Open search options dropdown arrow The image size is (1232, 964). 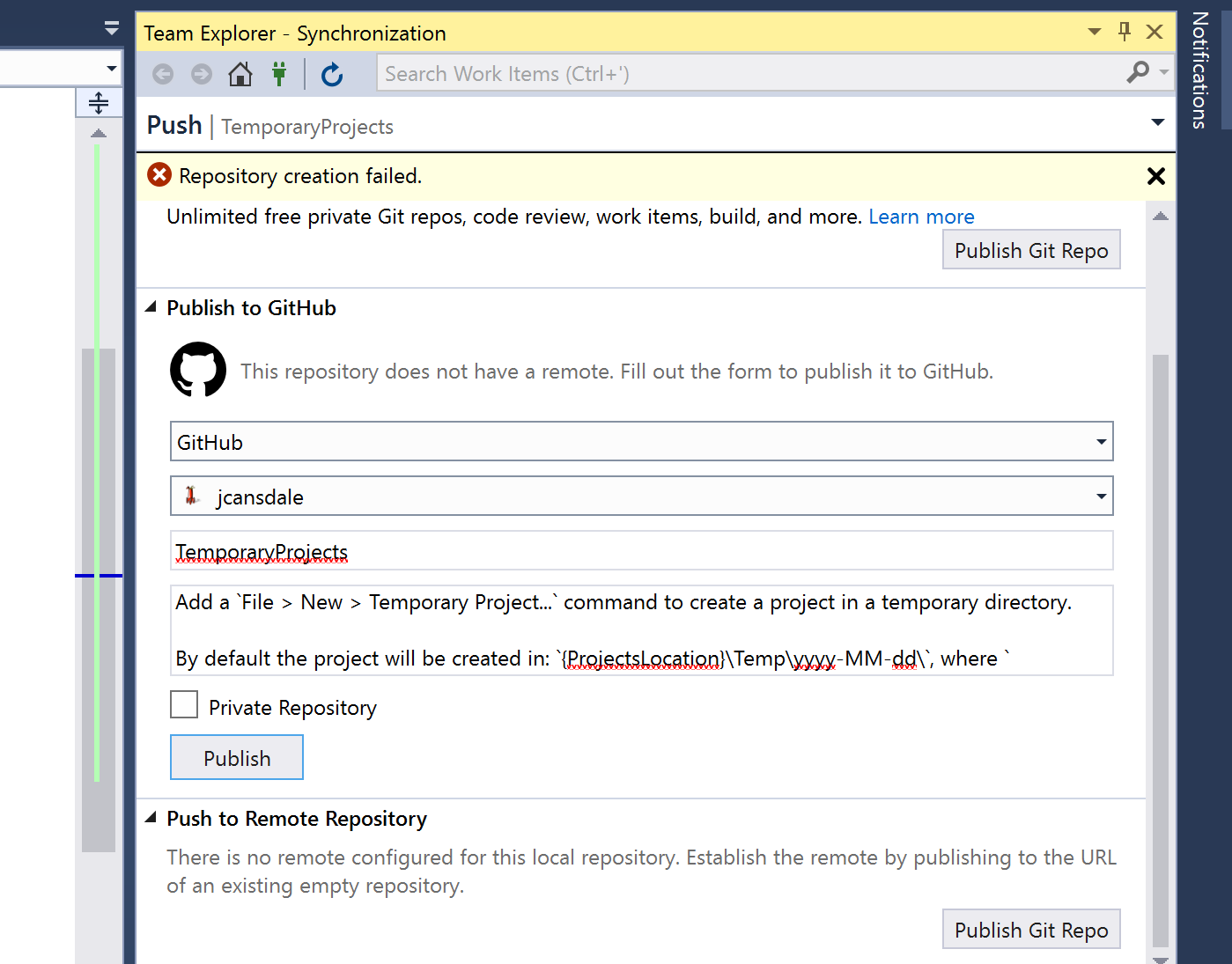coord(1164,72)
